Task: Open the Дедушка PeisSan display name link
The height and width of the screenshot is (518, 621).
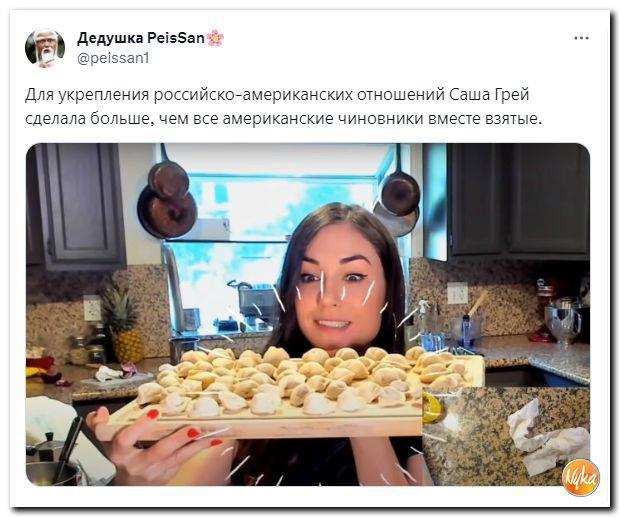Action: pos(141,38)
